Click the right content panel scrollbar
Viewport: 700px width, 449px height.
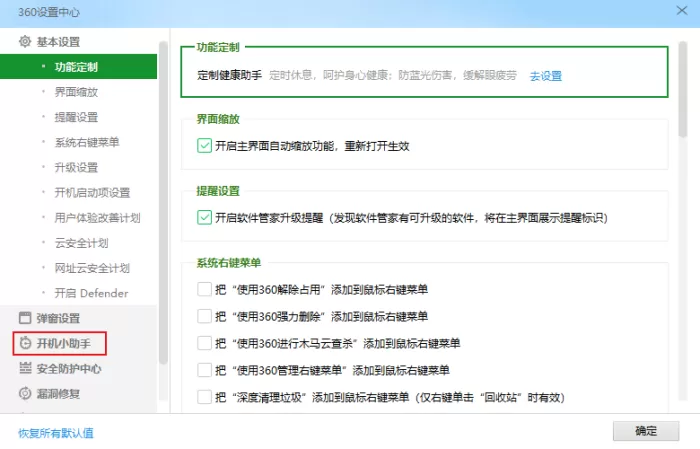[x=682, y=89]
